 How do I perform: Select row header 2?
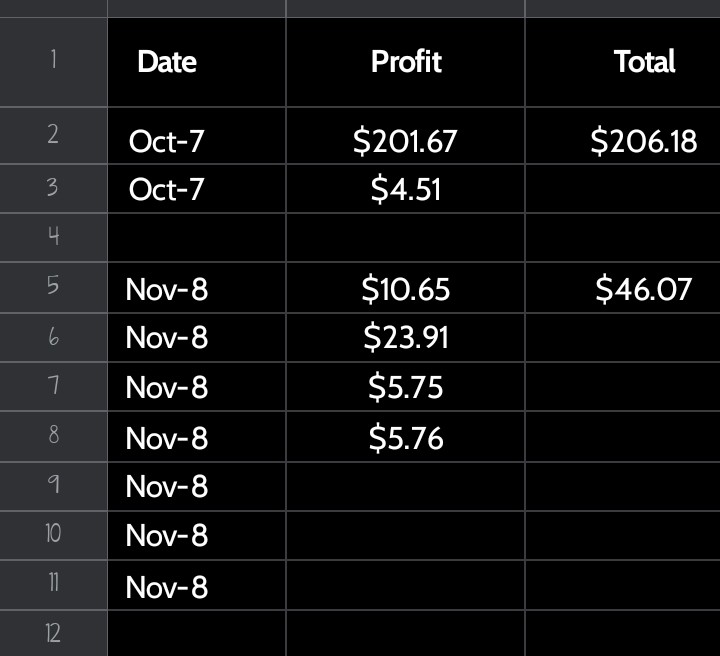[x=53, y=135]
